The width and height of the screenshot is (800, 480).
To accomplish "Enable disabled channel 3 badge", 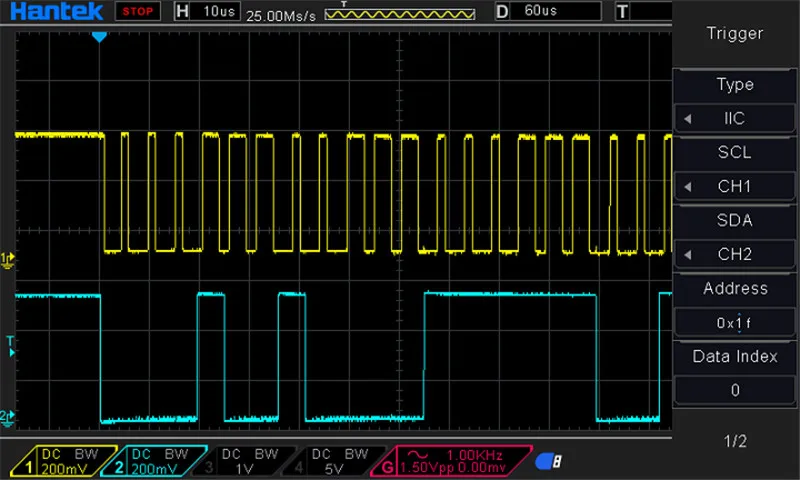I will click(x=244, y=461).
